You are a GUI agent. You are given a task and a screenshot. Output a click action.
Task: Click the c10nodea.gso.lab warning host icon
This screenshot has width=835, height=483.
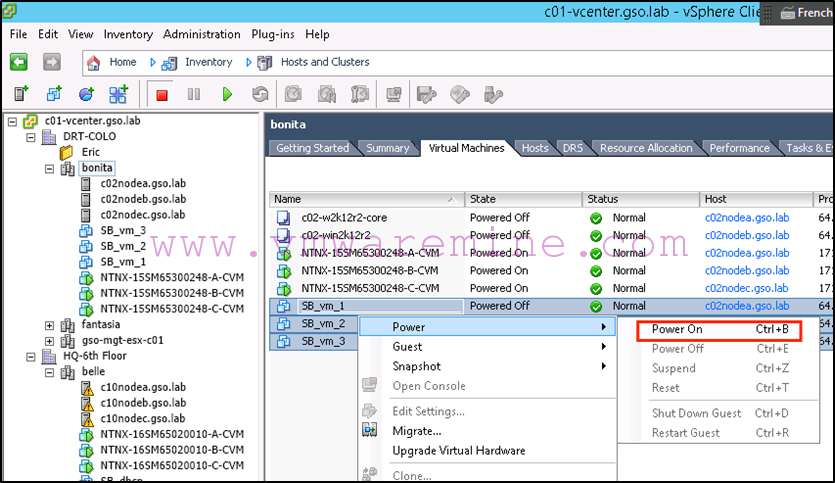pos(87,388)
